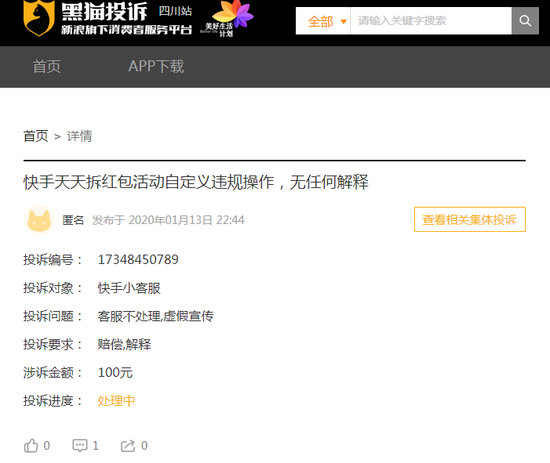Click the 首页 breadcrumb link
The image size is (550, 463).
pyautogui.click(x=36, y=136)
